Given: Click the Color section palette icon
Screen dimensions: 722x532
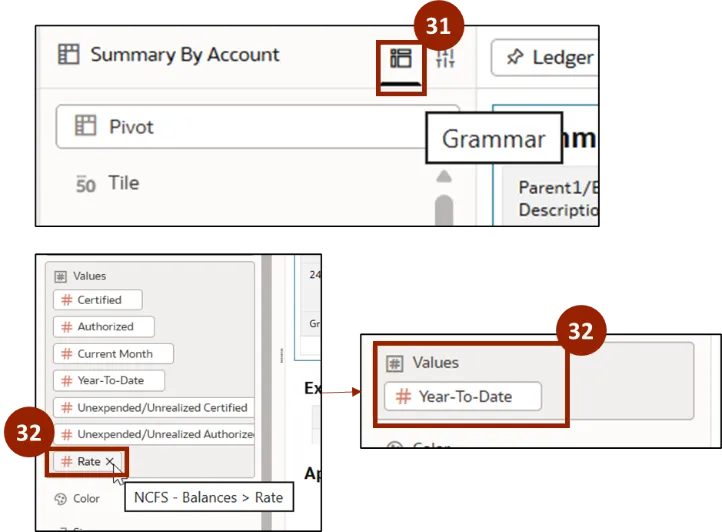Looking at the screenshot, I should point(60,499).
